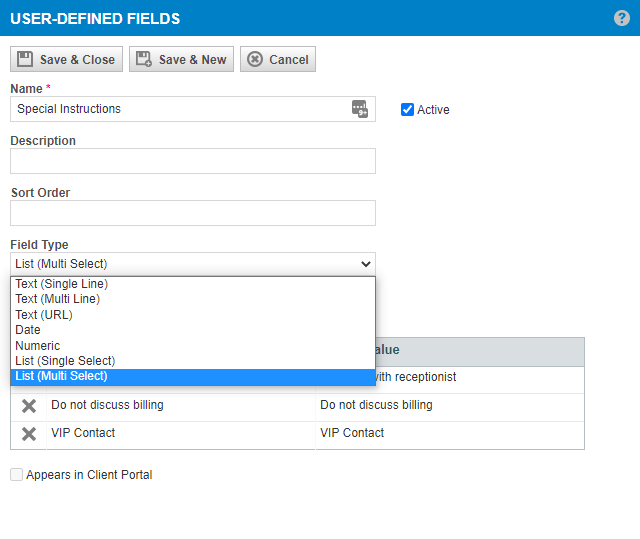Click Save & New button
The height and width of the screenshot is (539, 640).
(182, 59)
